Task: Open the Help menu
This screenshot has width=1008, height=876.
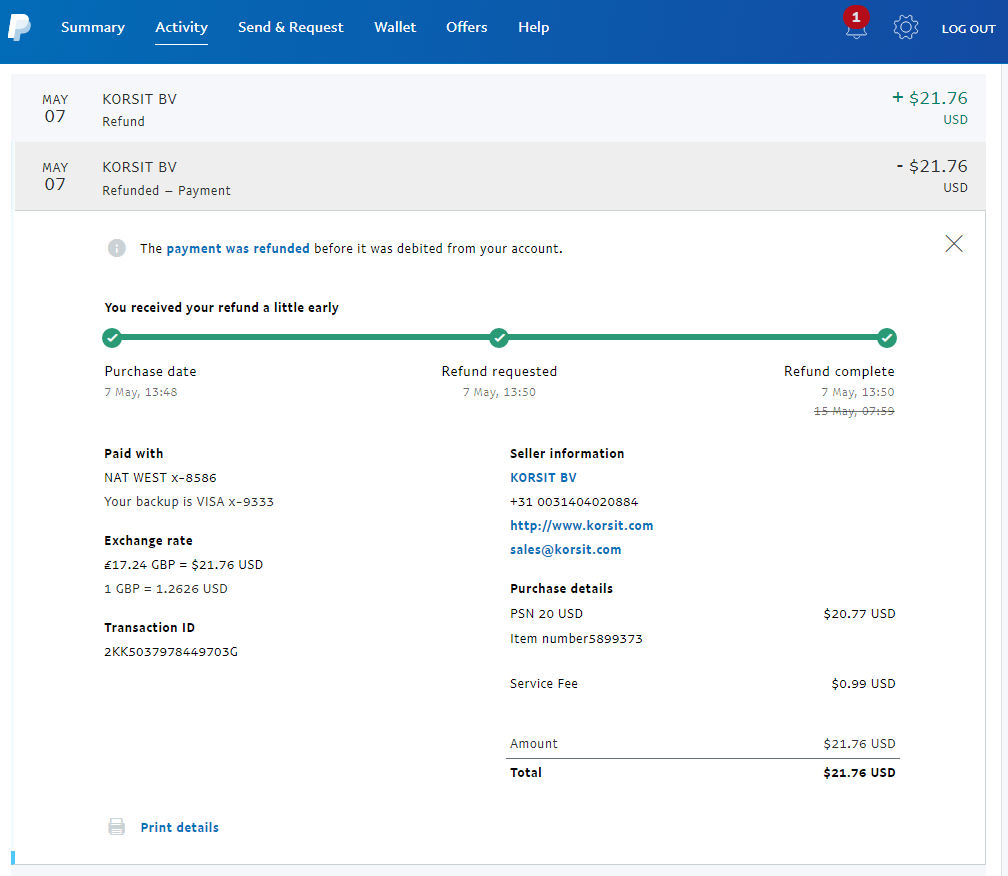Action: 534,27
